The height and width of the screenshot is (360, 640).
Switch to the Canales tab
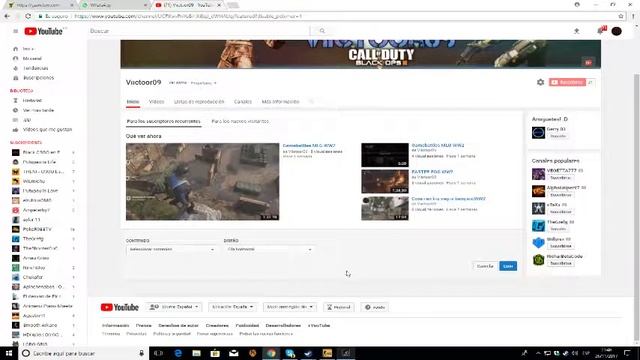pyautogui.click(x=243, y=102)
